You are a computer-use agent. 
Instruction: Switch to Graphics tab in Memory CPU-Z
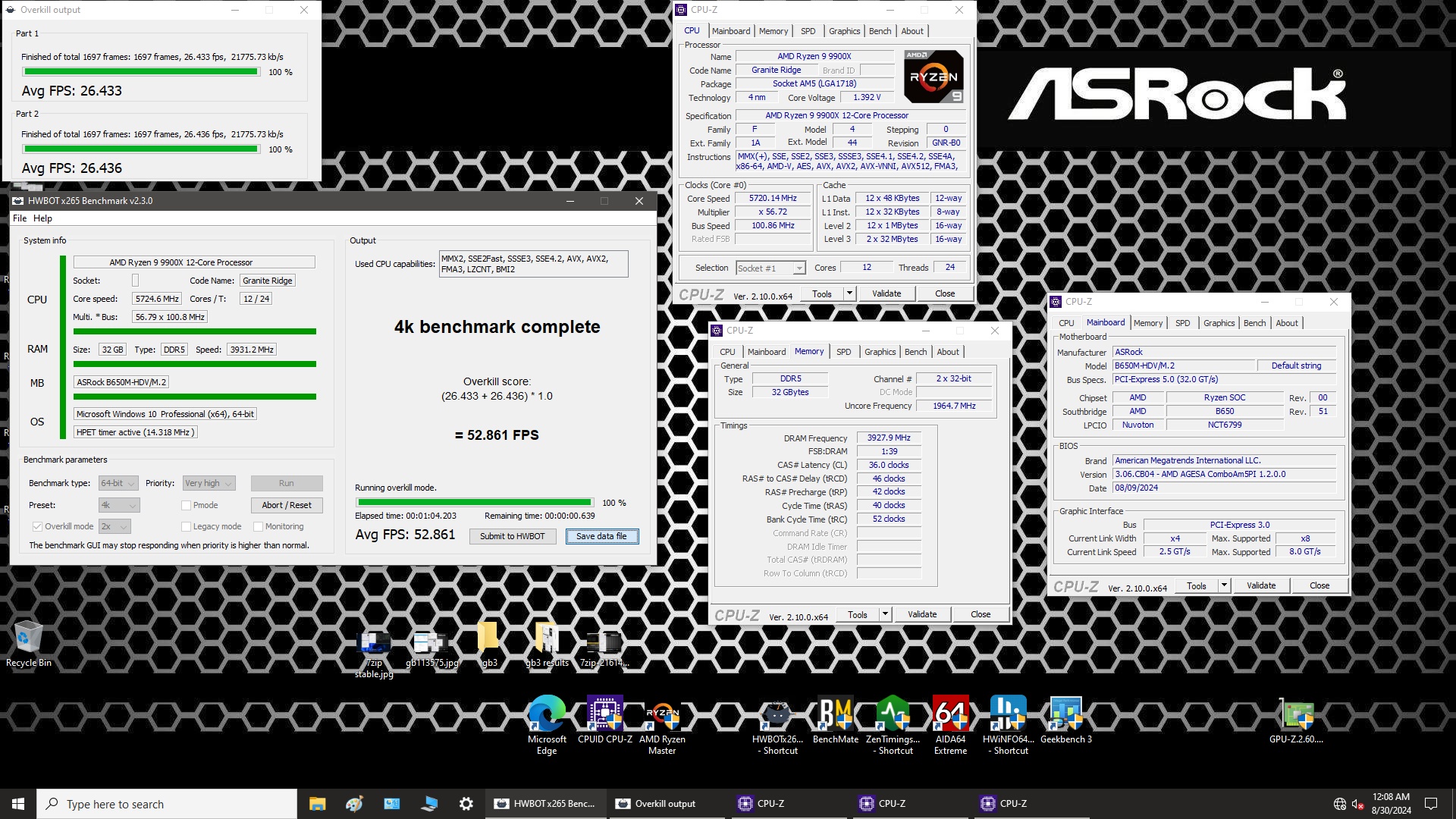880,352
